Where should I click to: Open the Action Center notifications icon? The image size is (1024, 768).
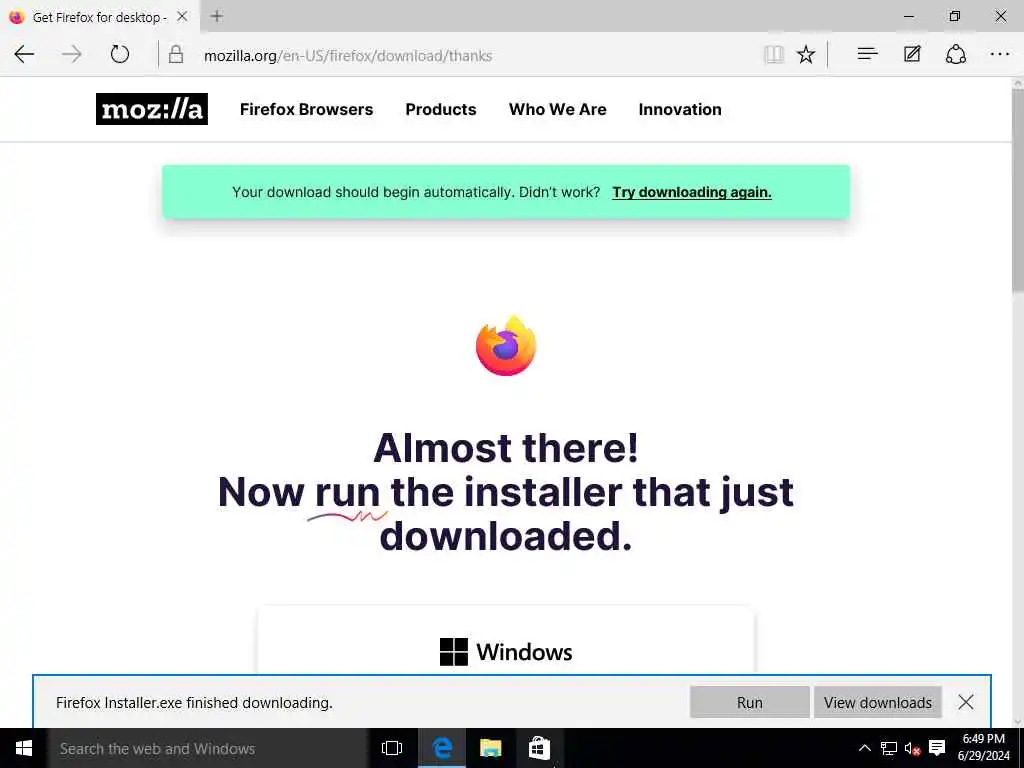point(937,748)
